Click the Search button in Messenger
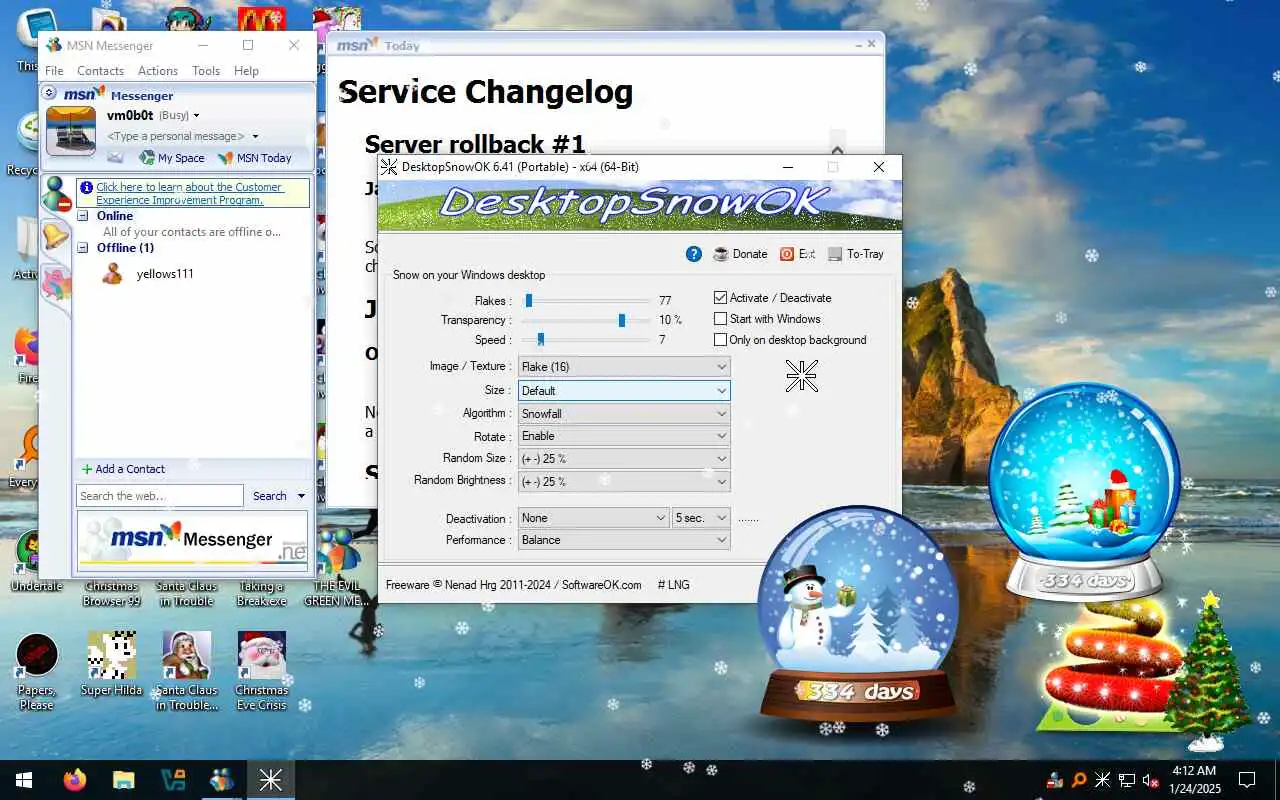Viewport: 1280px width, 800px height. click(x=269, y=496)
